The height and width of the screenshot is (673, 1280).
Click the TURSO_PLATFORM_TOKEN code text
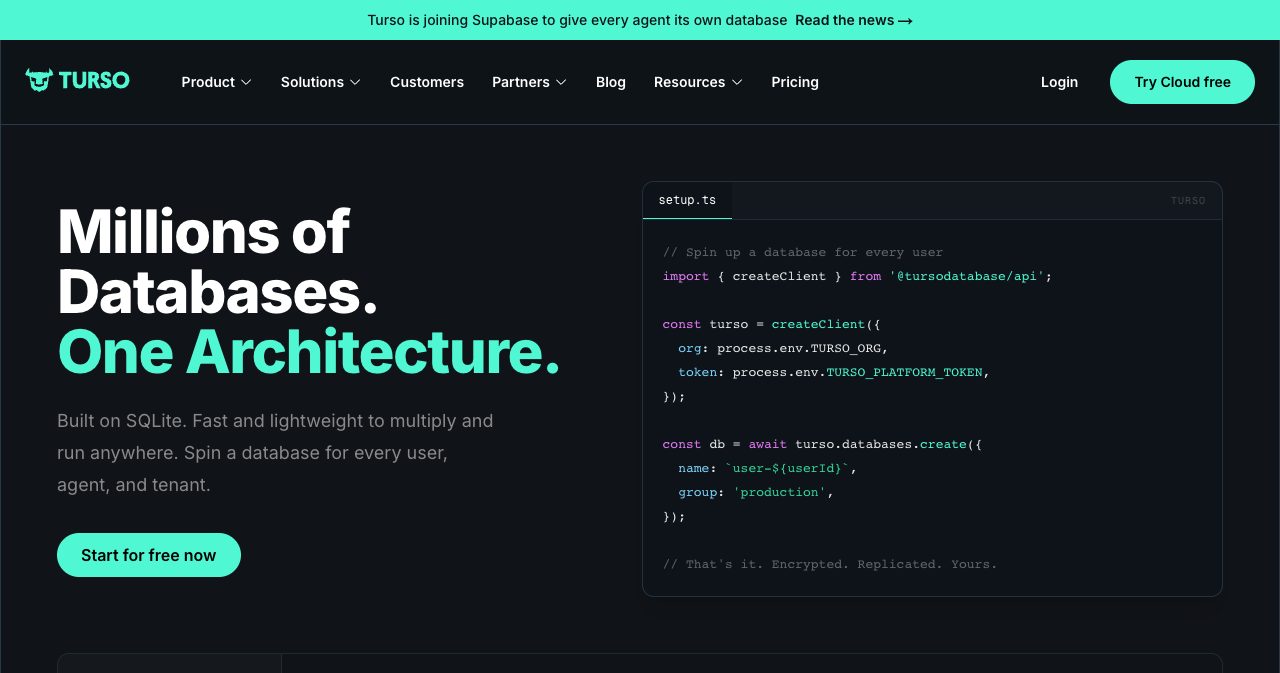tap(905, 372)
